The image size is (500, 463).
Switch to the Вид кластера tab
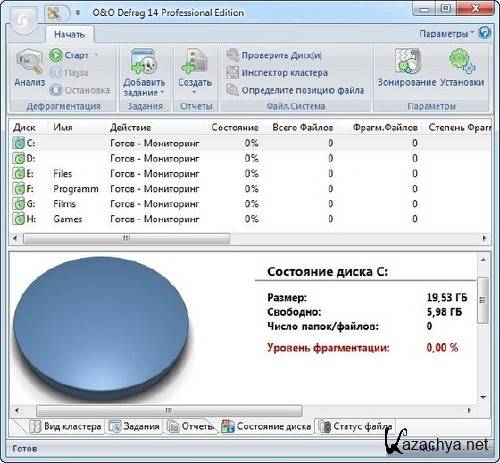click(x=65, y=426)
